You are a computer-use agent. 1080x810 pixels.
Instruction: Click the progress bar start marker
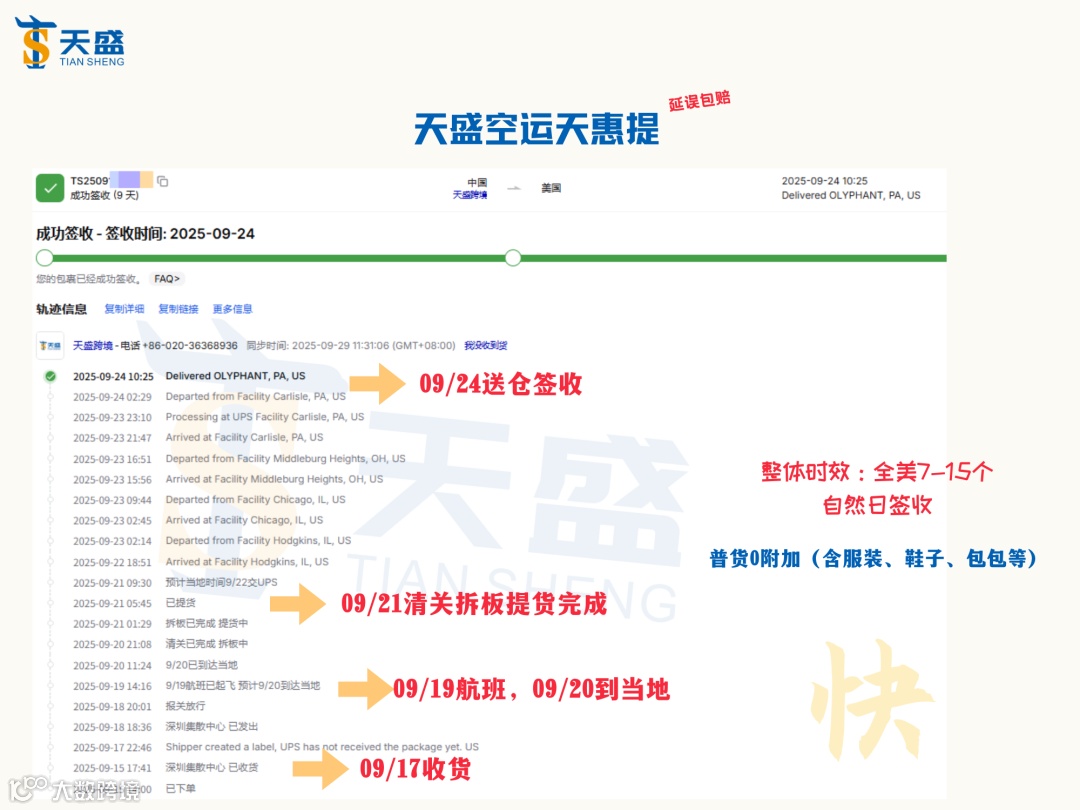coord(45,258)
